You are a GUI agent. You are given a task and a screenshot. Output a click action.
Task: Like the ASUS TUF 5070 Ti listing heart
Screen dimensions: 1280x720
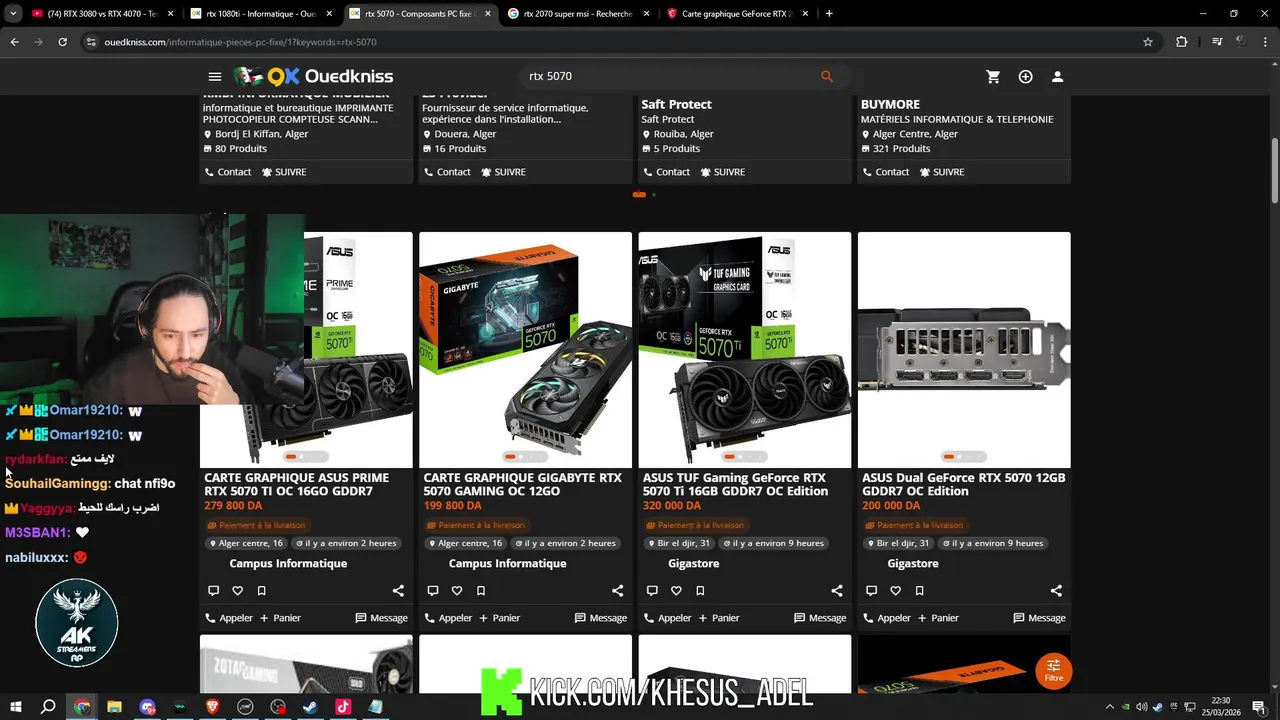coord(676,591)
